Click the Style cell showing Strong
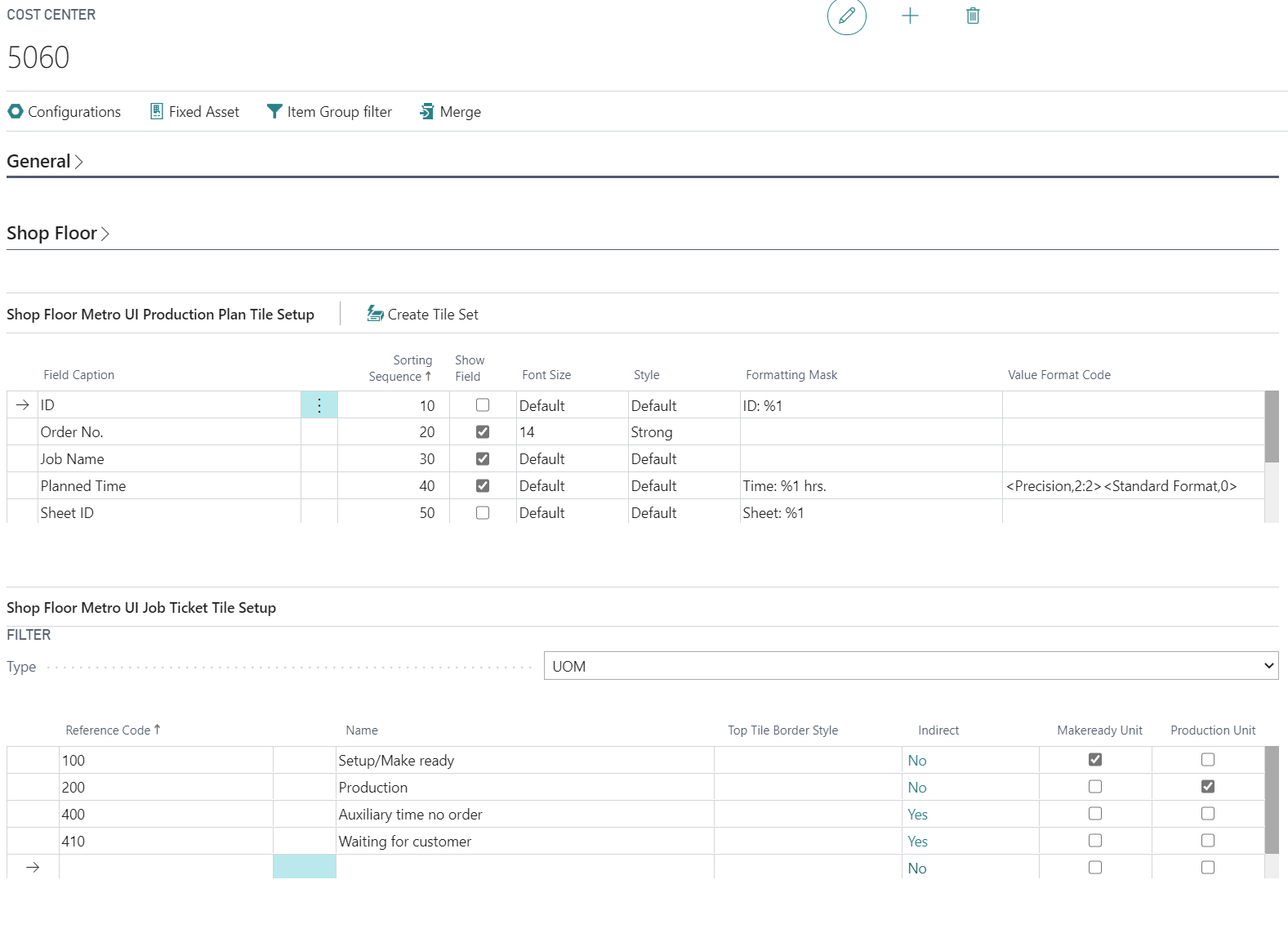This screenshot has width=1288, height=938. click(684, 432)
